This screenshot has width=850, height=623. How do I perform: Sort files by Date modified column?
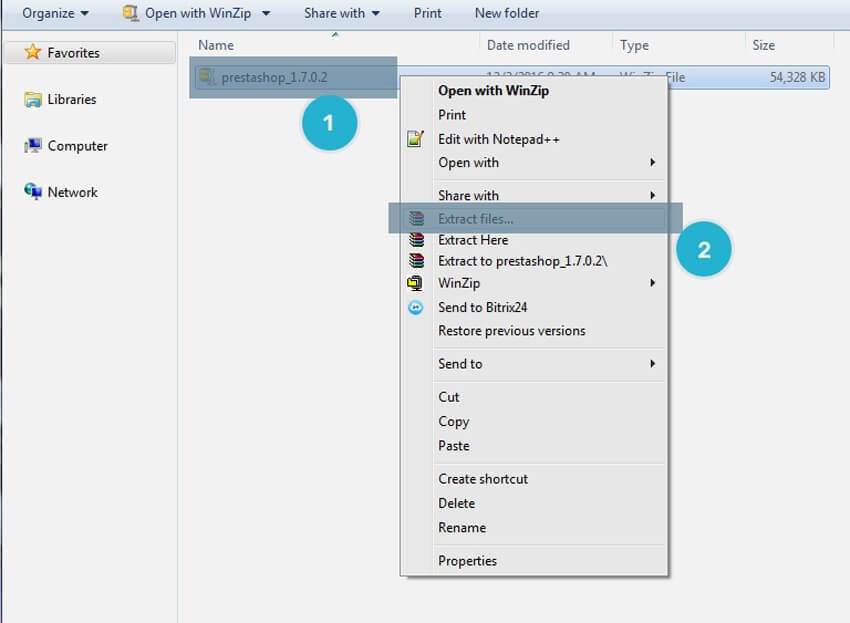528,45
